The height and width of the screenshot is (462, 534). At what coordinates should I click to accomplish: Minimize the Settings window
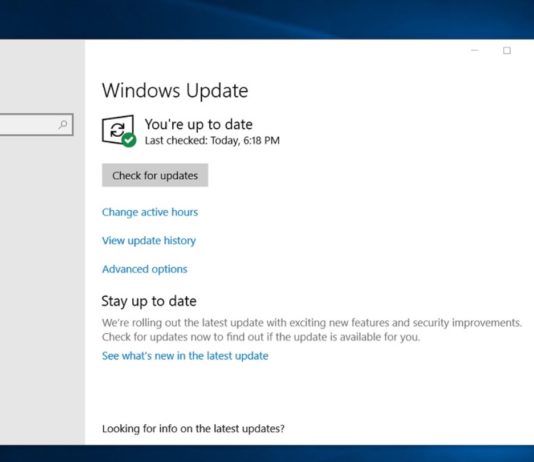coord(475,50)
